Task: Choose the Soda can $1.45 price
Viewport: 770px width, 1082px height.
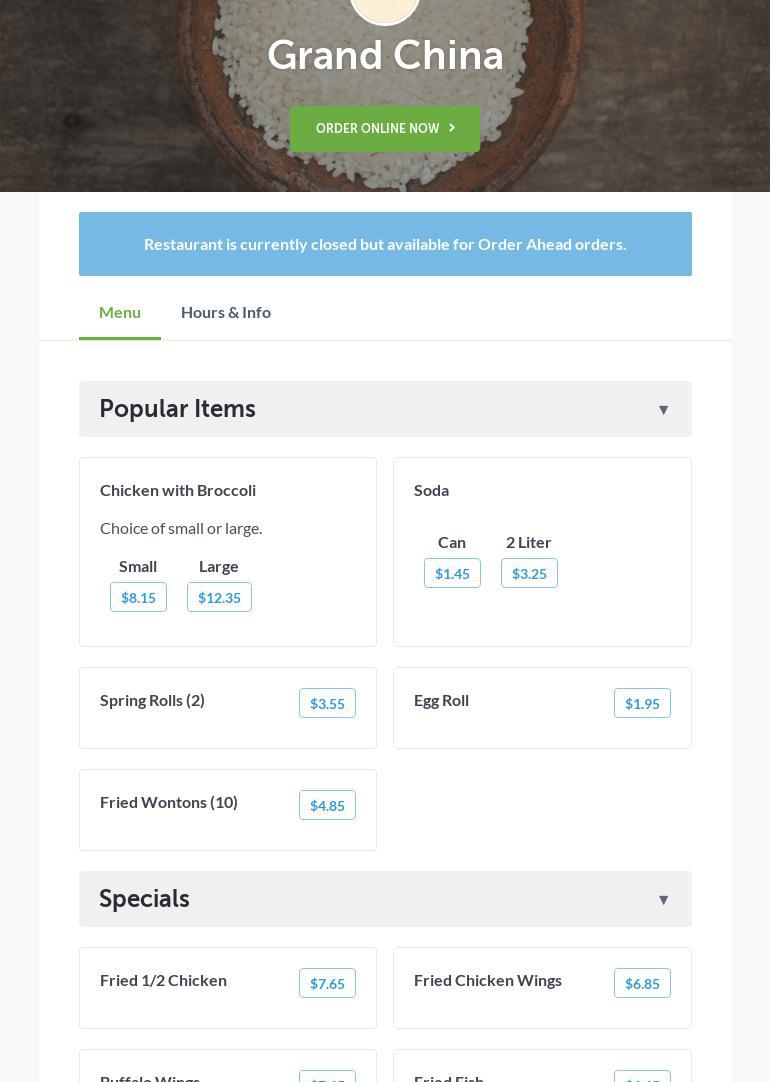Action: (452, 573)
